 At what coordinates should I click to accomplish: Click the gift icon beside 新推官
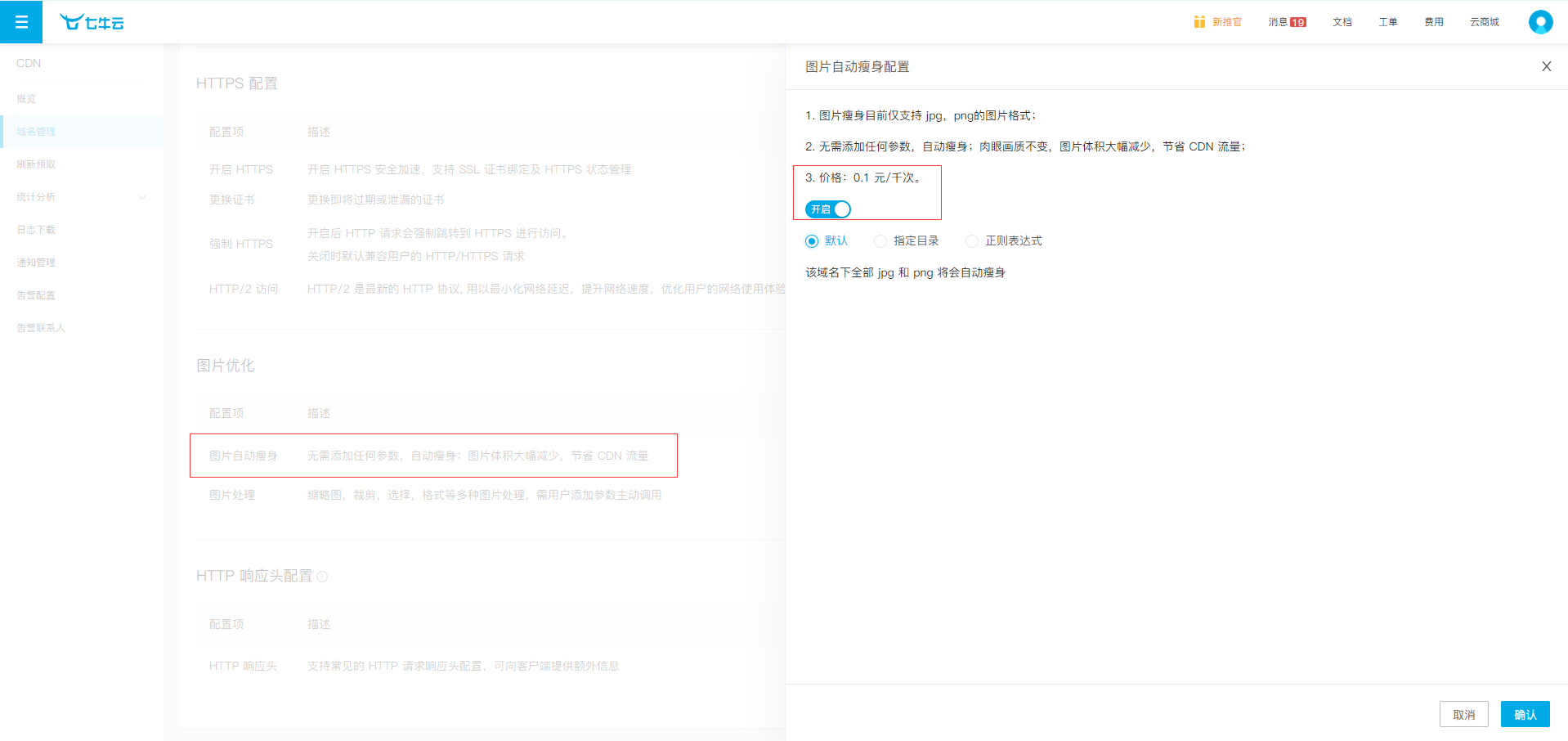pyautogui.click(x=1198, y=22)
